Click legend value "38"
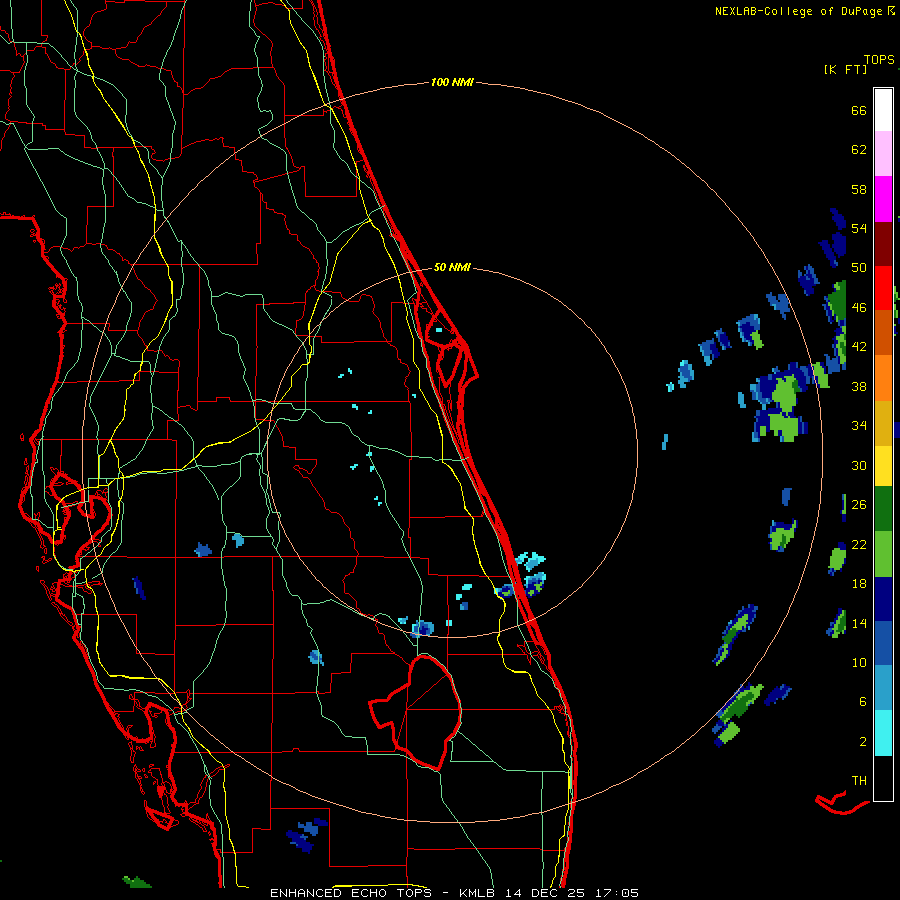The height and width of the screenshot is (900, 900). (859, 386)
